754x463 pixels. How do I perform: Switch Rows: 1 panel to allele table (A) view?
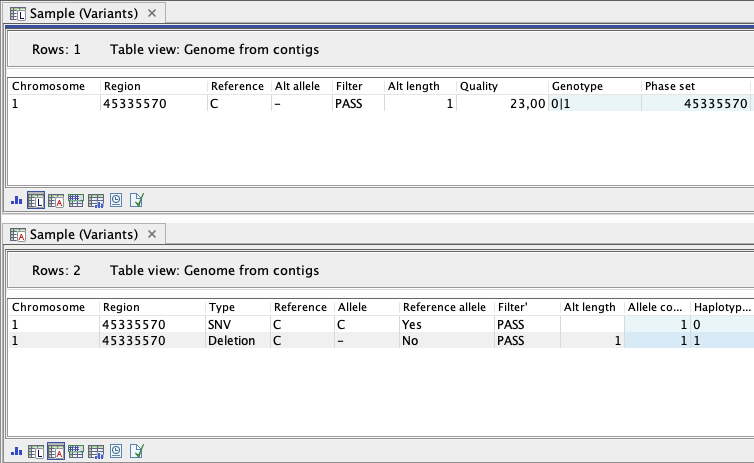click(56, 200)
